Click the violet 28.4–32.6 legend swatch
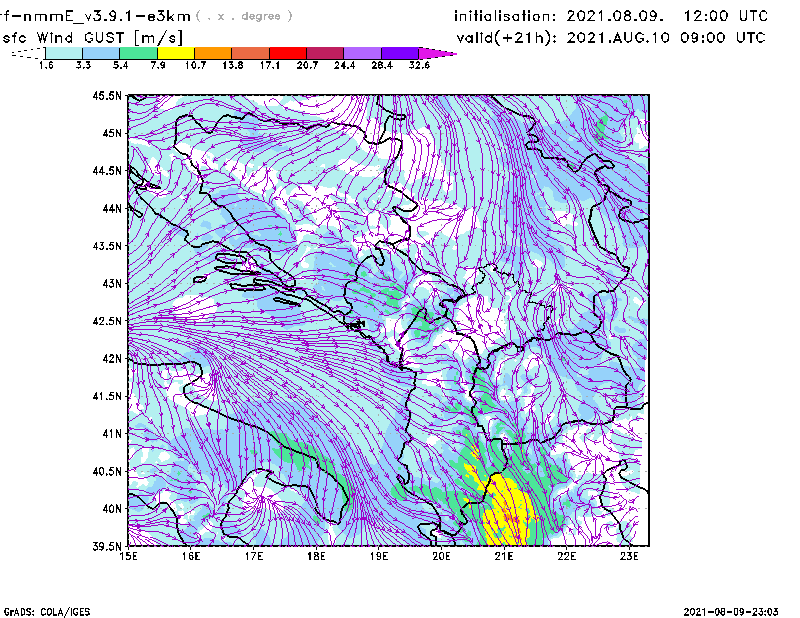The height and width of the screenshot is (618, 800). (x=400, y=53)
